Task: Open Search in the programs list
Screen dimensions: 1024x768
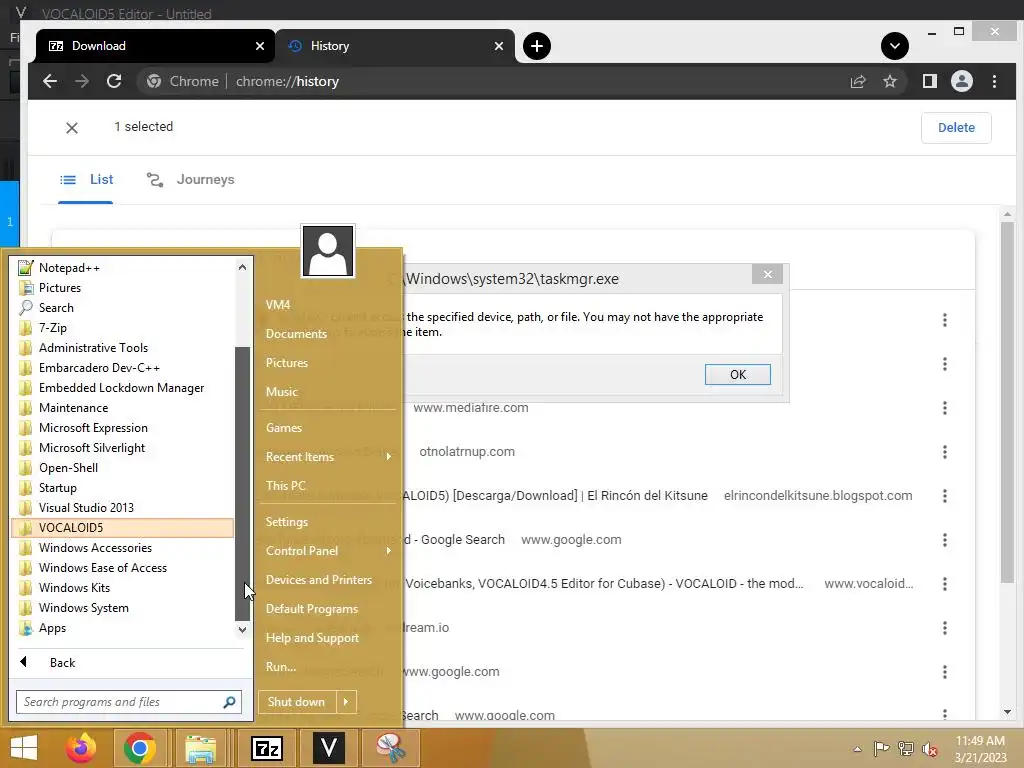Action: (122, 308)
